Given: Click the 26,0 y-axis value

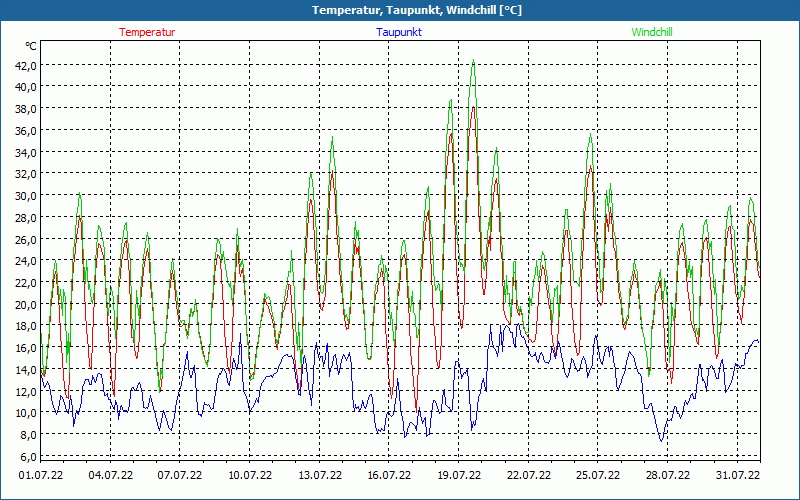Looking at the screenshot, I should (26, 239).
